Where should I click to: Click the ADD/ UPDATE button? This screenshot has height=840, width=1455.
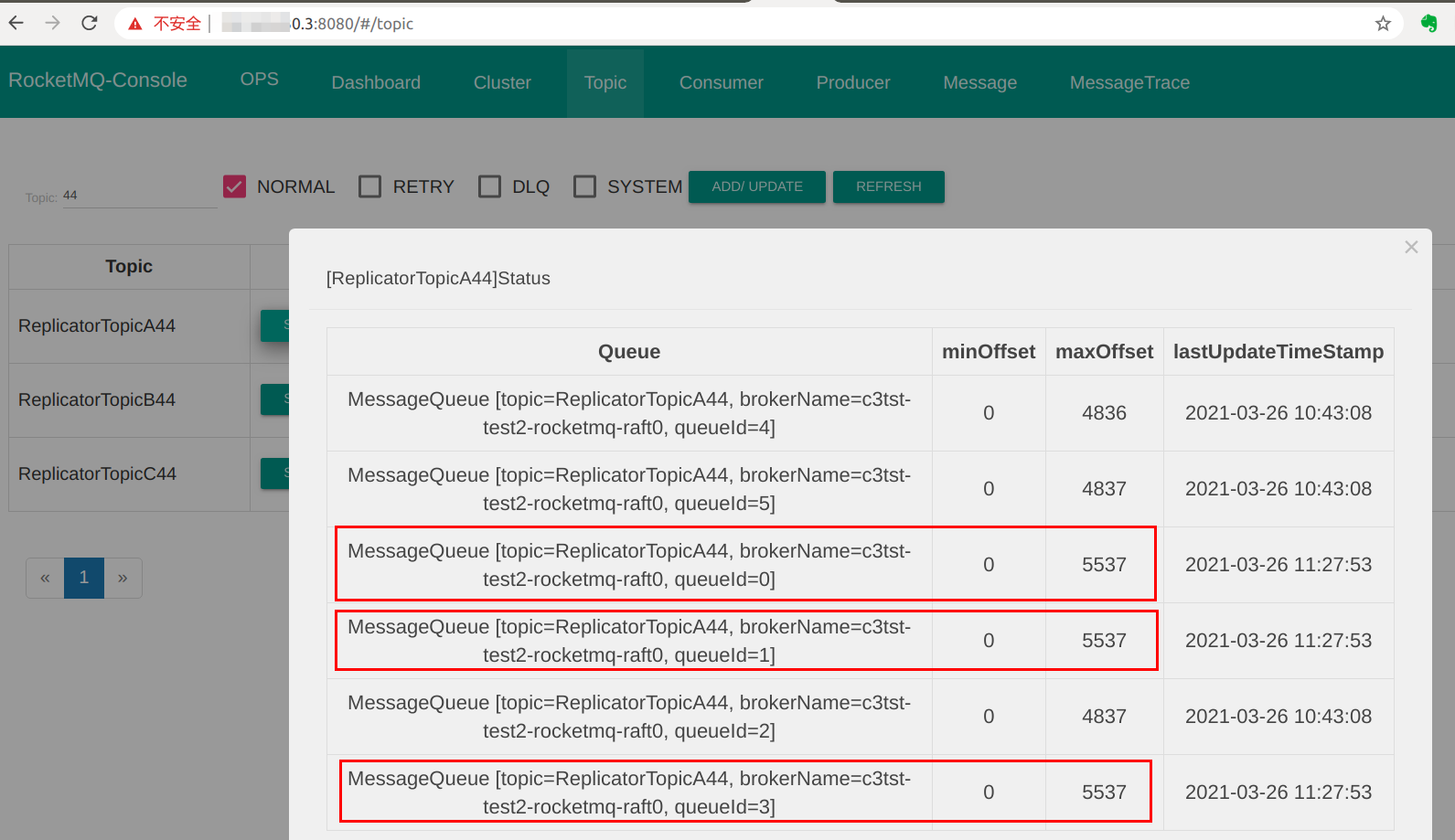click(x=757, y=186)
